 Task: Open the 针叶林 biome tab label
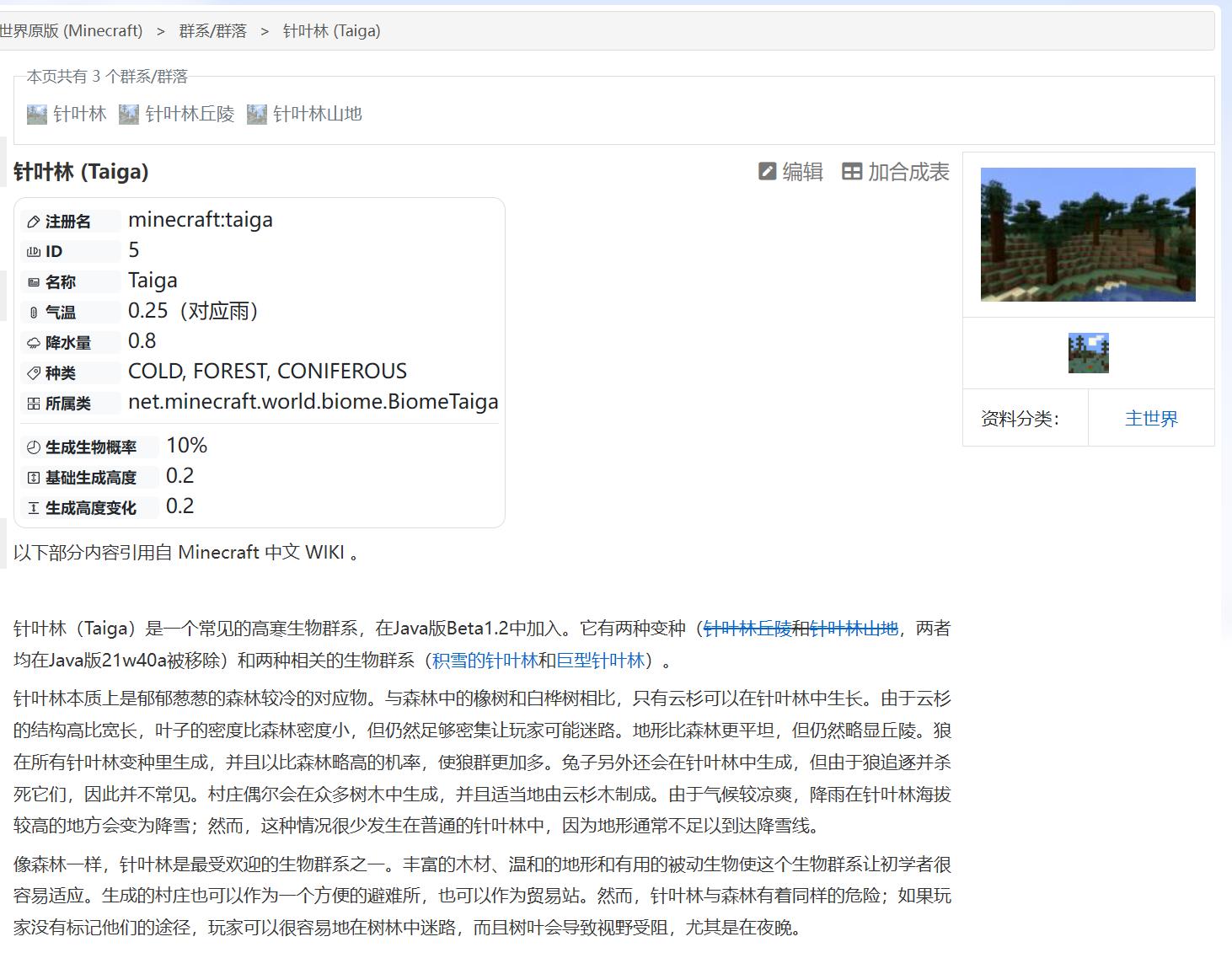click(80, 115)
